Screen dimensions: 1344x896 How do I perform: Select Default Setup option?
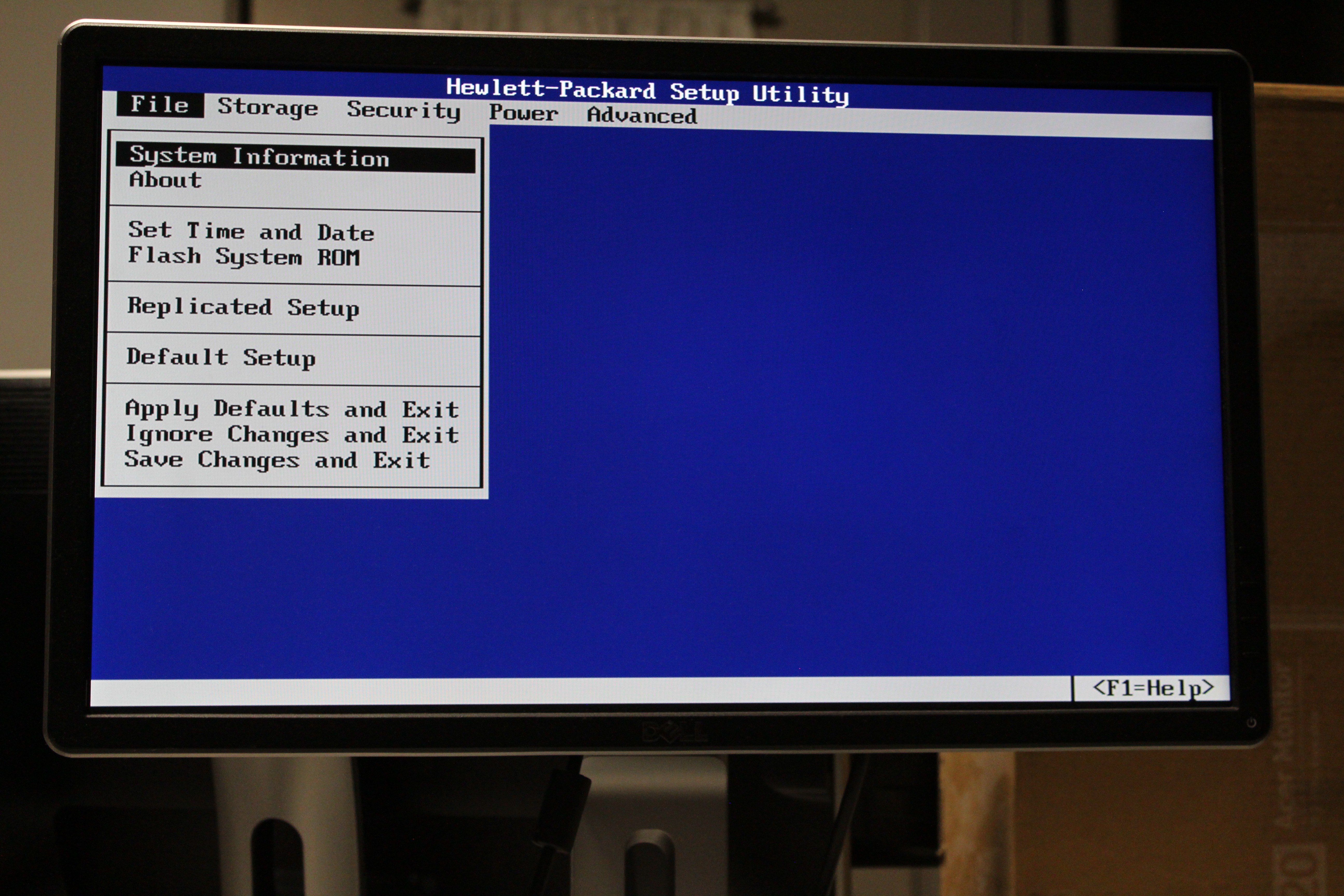coord(221,358)
